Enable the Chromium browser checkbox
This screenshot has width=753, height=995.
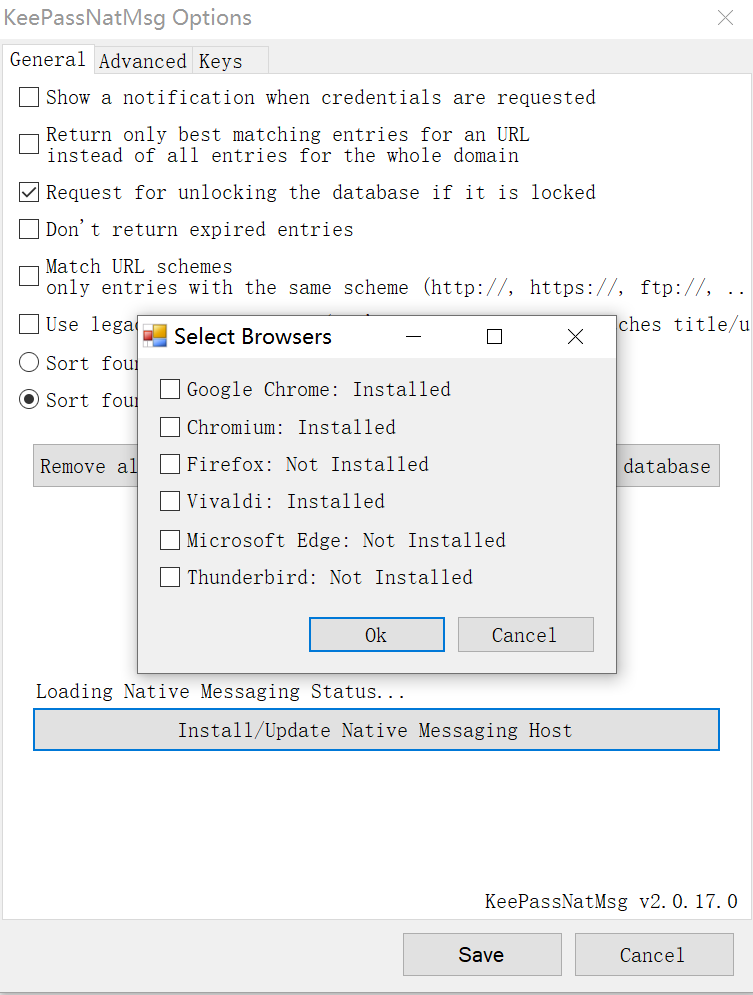pos(169,427)
